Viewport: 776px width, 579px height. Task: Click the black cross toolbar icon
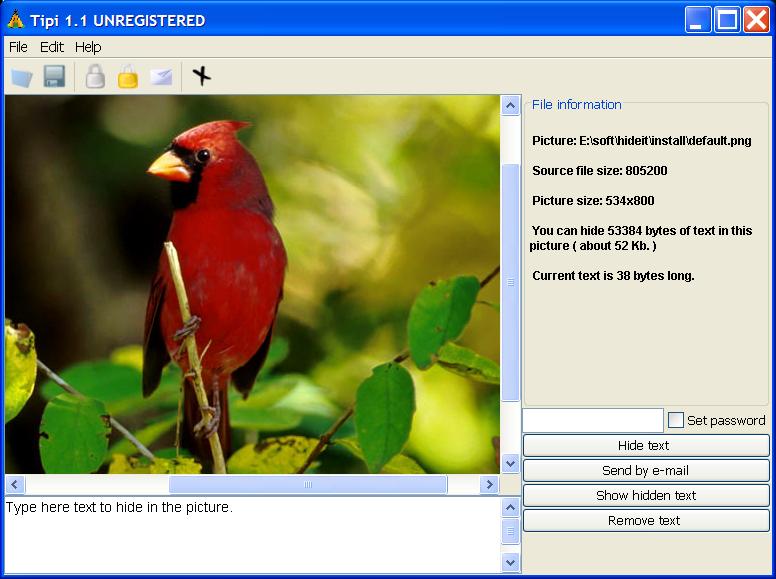[x=201, y=76]
